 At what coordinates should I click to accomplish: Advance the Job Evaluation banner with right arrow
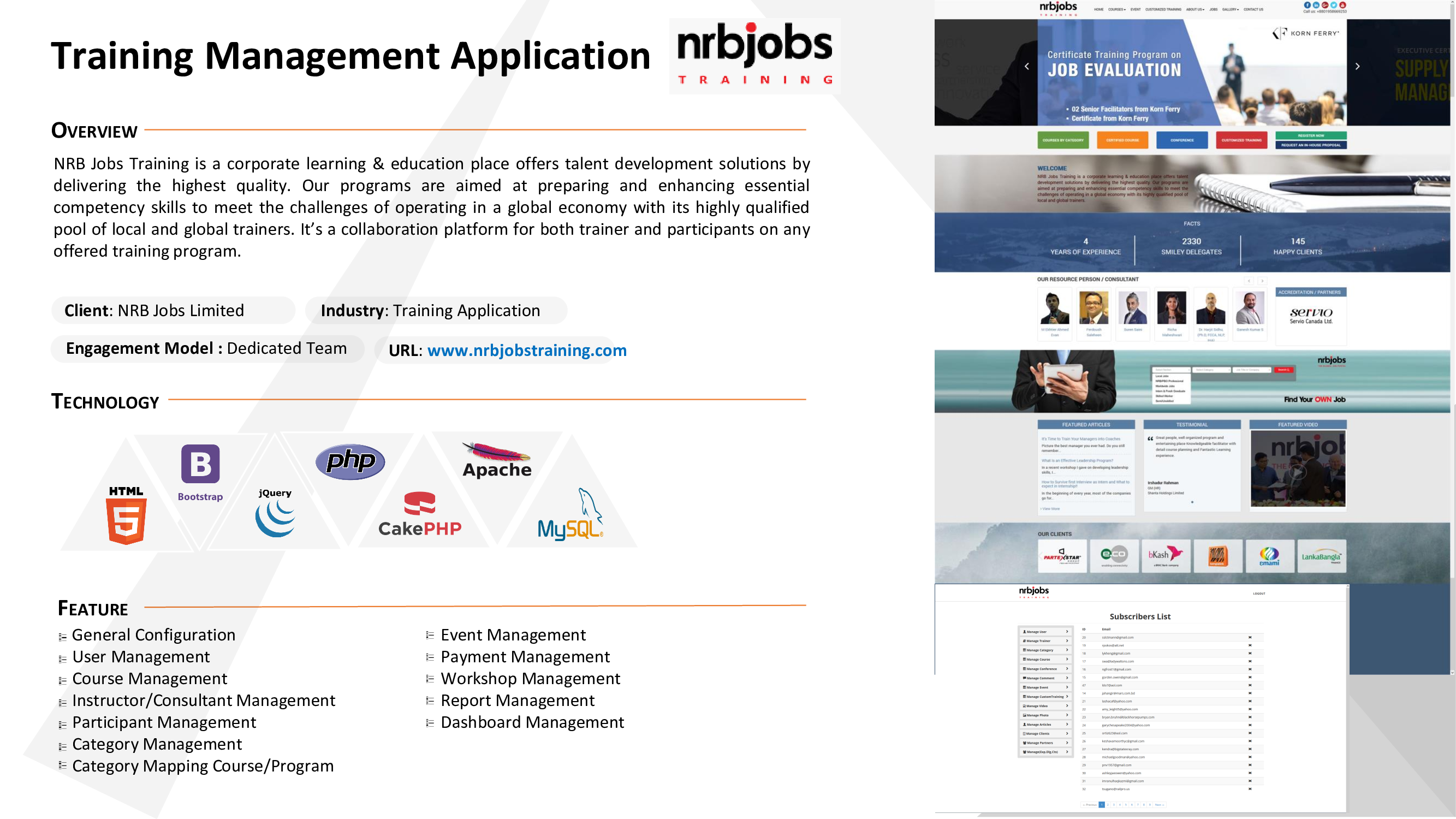tap(1358, 66)
